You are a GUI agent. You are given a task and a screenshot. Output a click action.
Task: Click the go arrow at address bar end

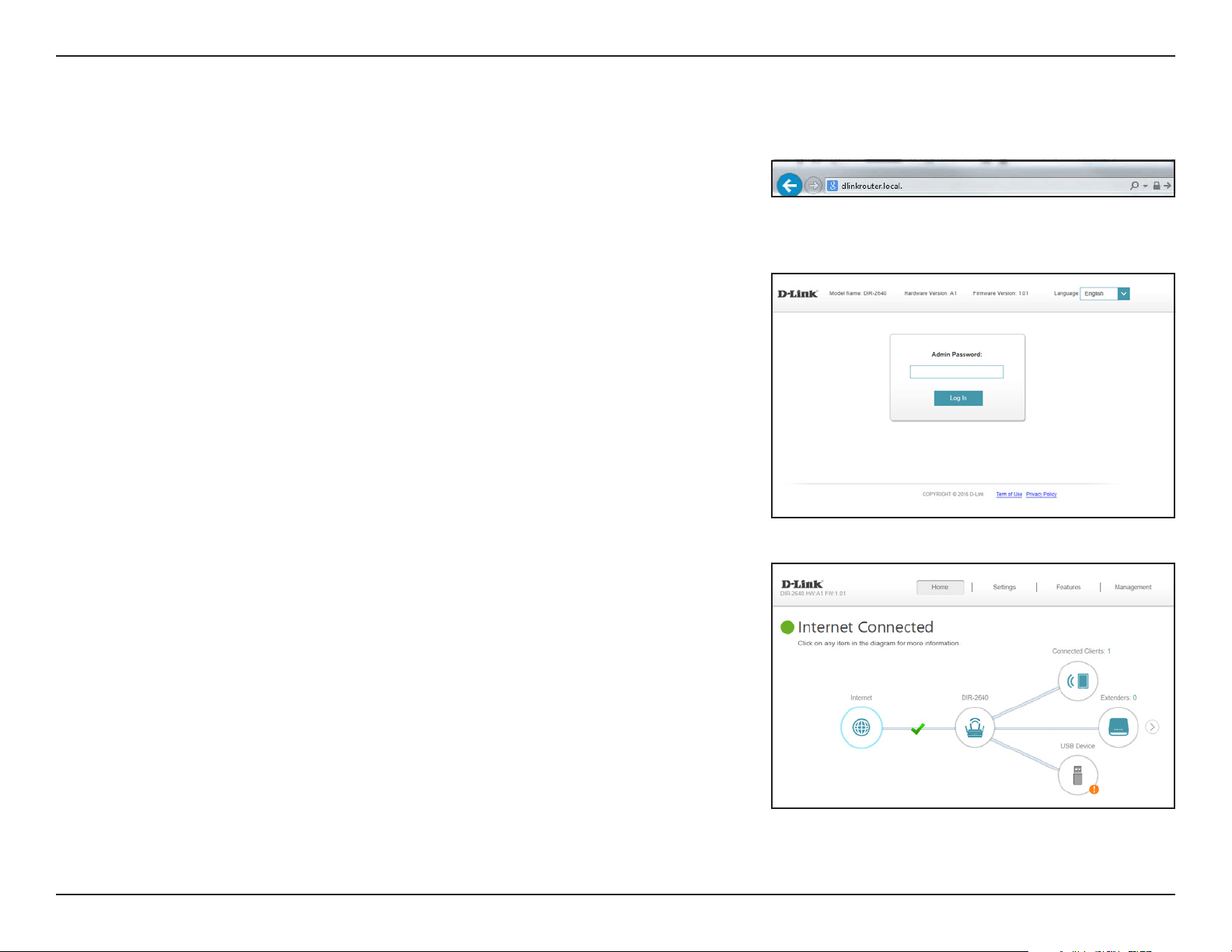pos(1167,186)
